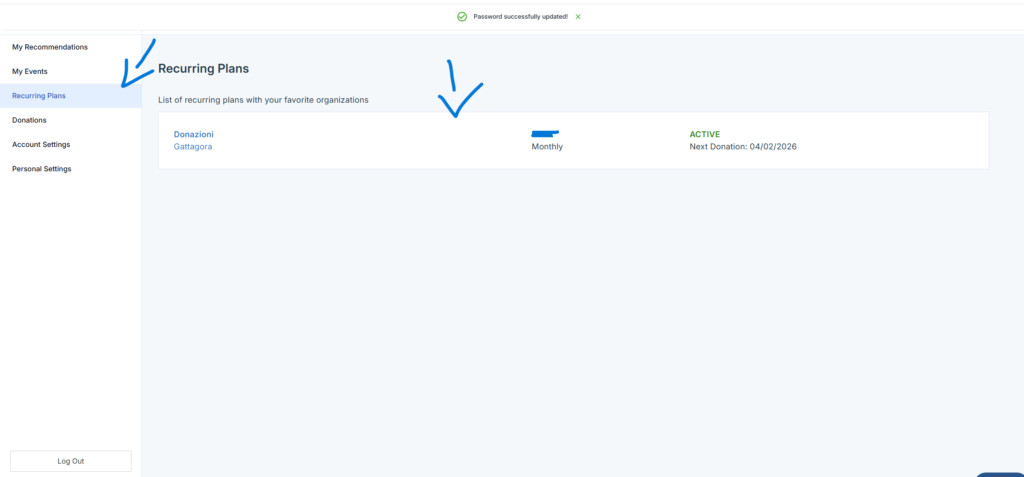The height and width of the screenshot is (477, 1024).
Task: Open the blue widget at bottom-right corner
Action: pyautogui.click(x=1000, y=473)
